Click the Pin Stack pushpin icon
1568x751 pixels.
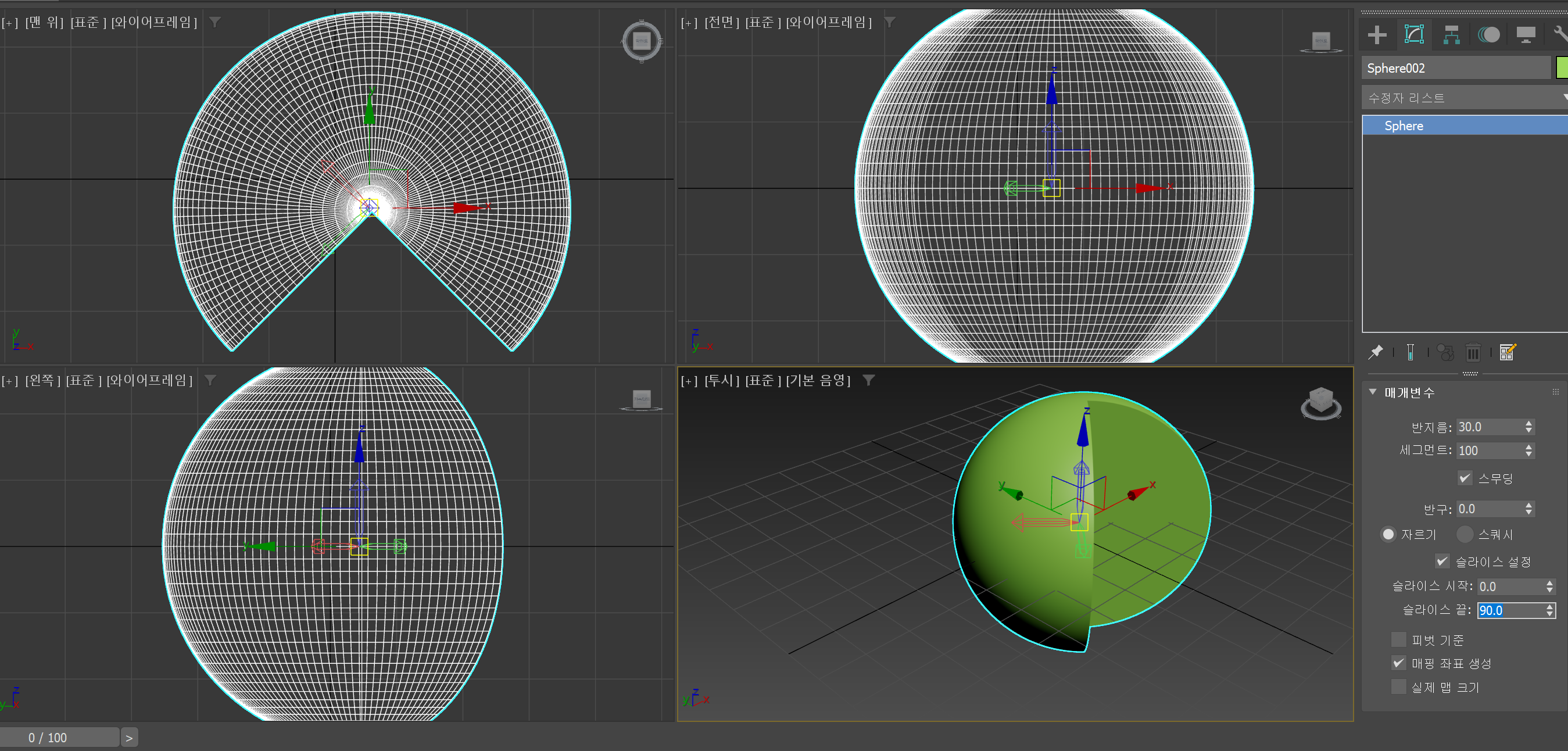[1376, 352]
